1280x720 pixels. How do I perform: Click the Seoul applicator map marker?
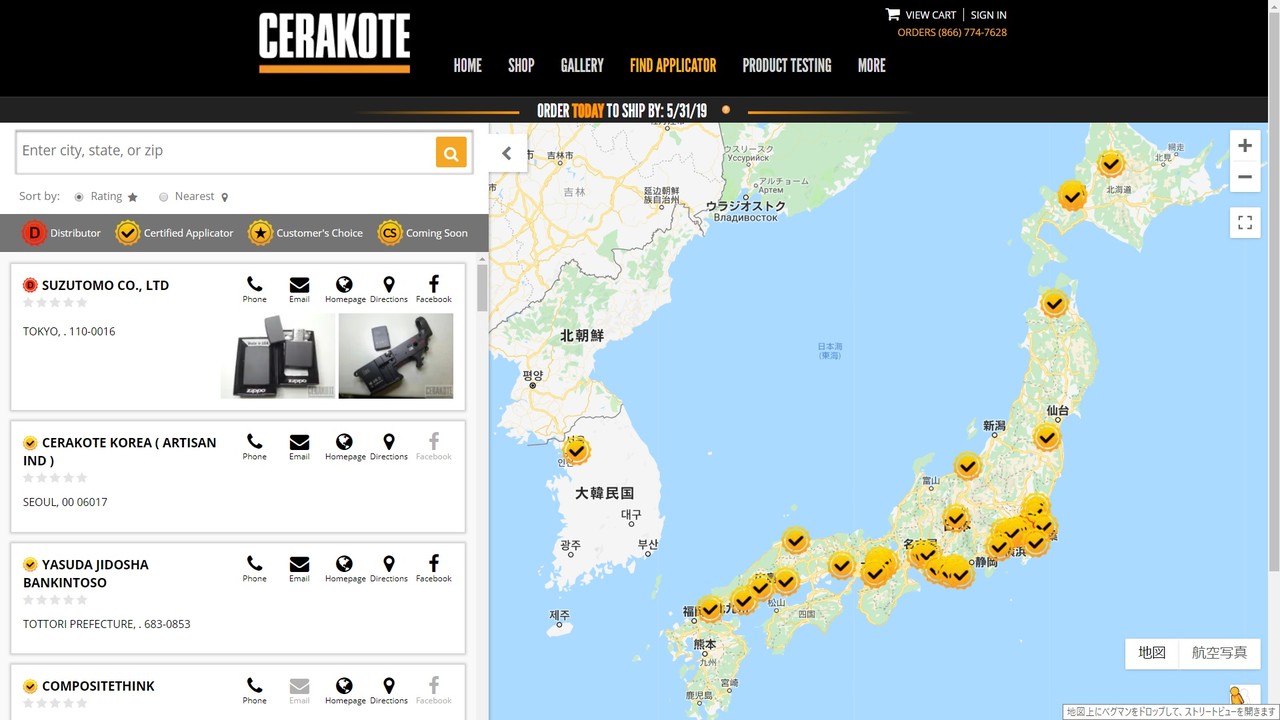point(576,451)
